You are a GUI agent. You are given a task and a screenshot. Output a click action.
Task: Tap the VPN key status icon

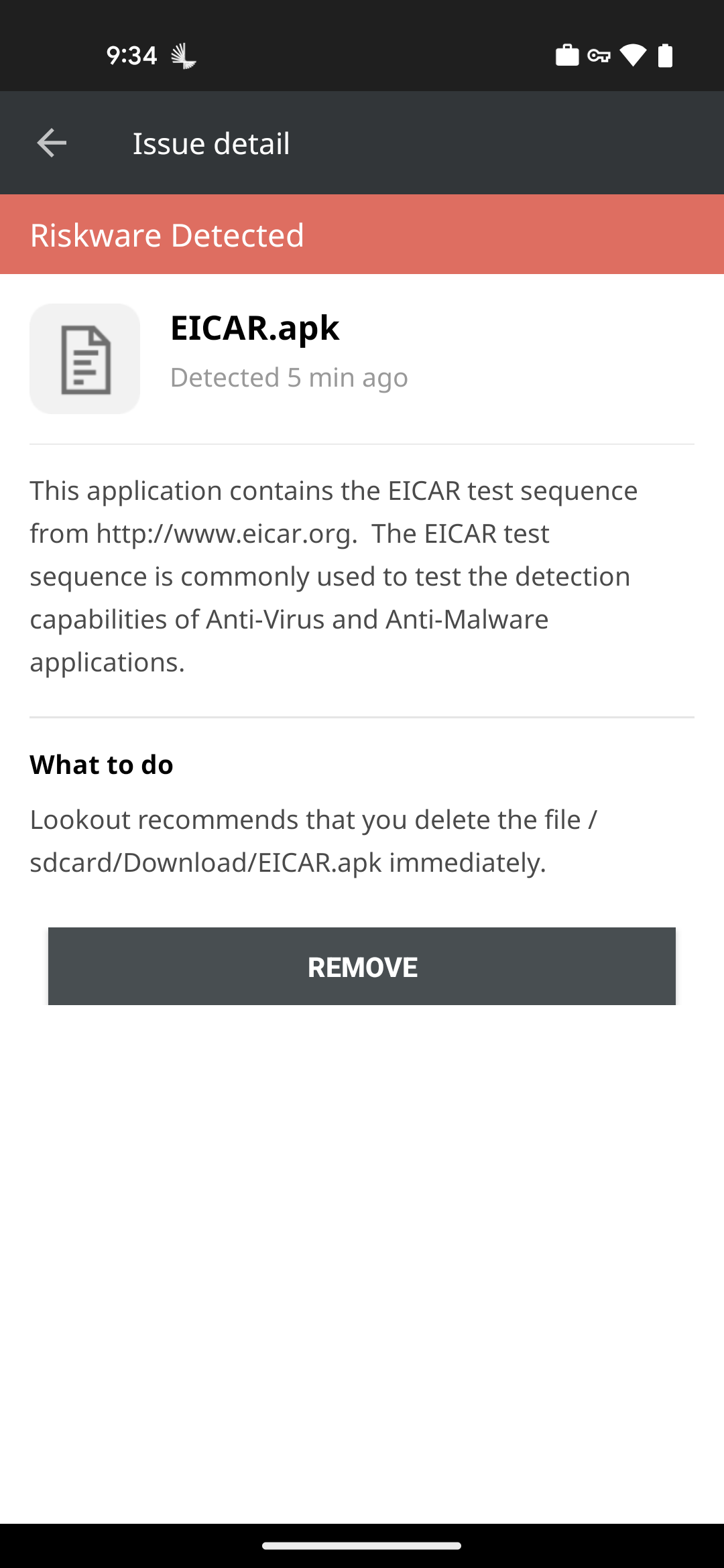599,56
